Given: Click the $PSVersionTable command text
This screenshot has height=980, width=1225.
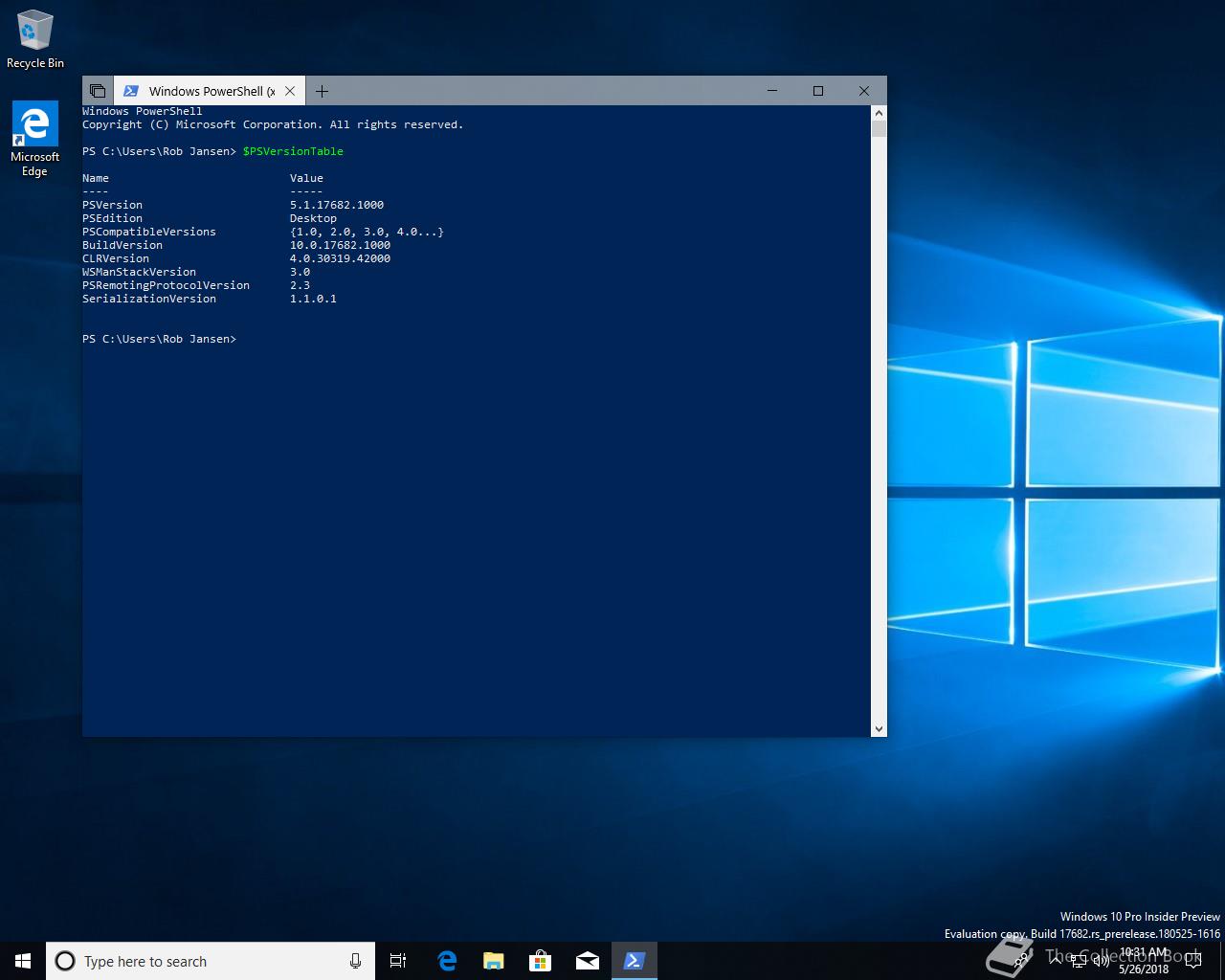Looking at the screenshot, I should (x=293, y=151).
